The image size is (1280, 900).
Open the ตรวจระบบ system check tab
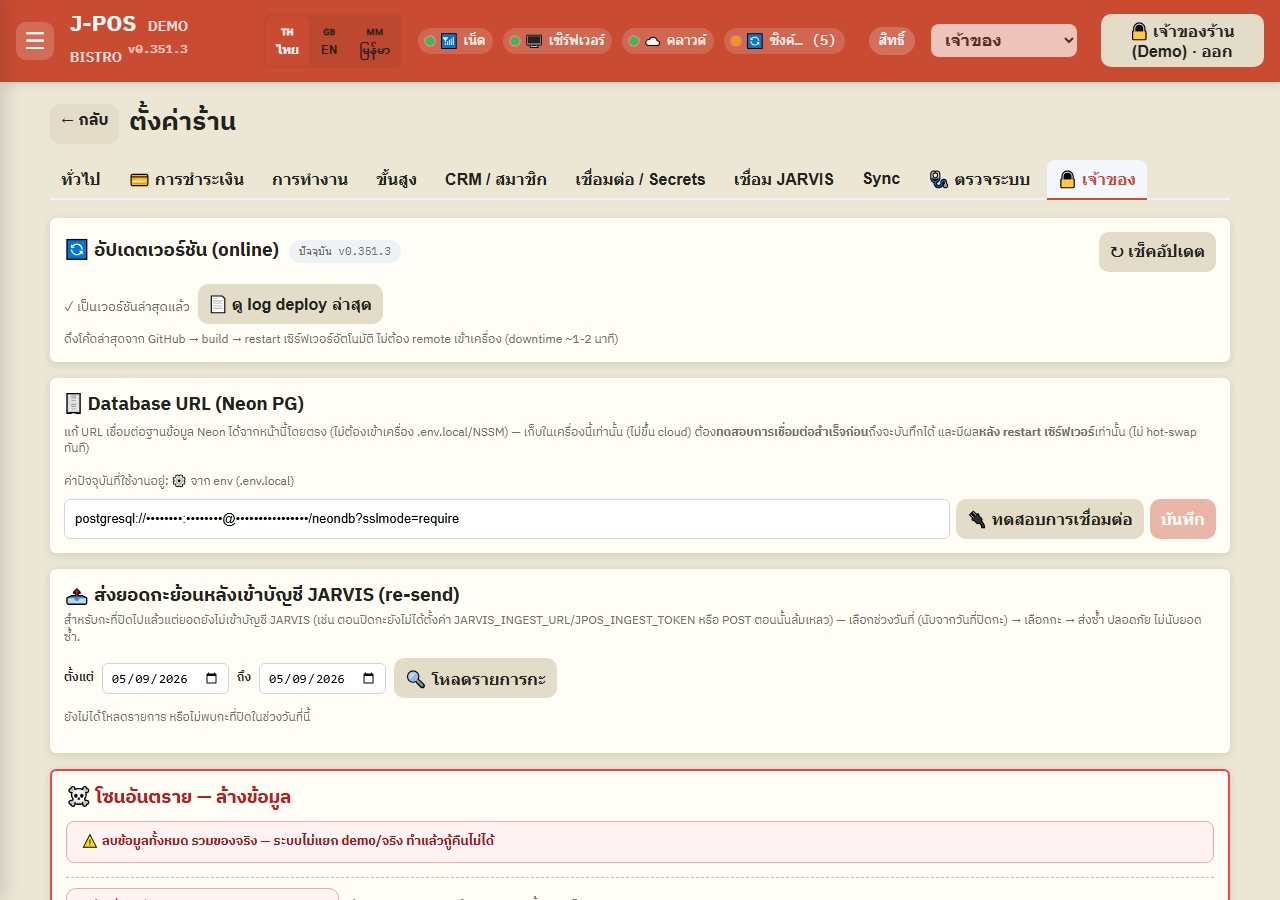(979, 180)
